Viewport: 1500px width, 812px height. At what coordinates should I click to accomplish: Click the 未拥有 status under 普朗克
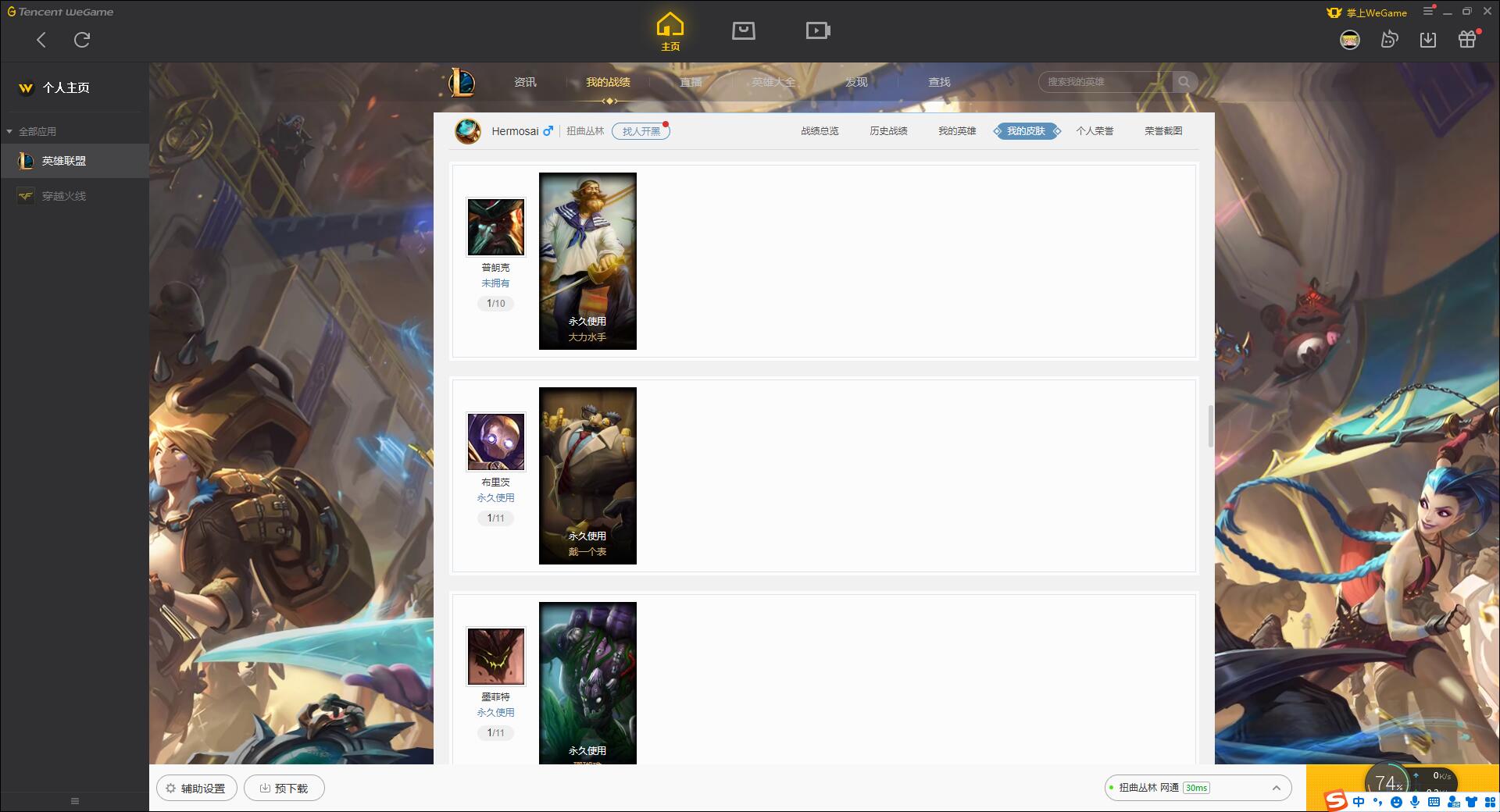495,283
